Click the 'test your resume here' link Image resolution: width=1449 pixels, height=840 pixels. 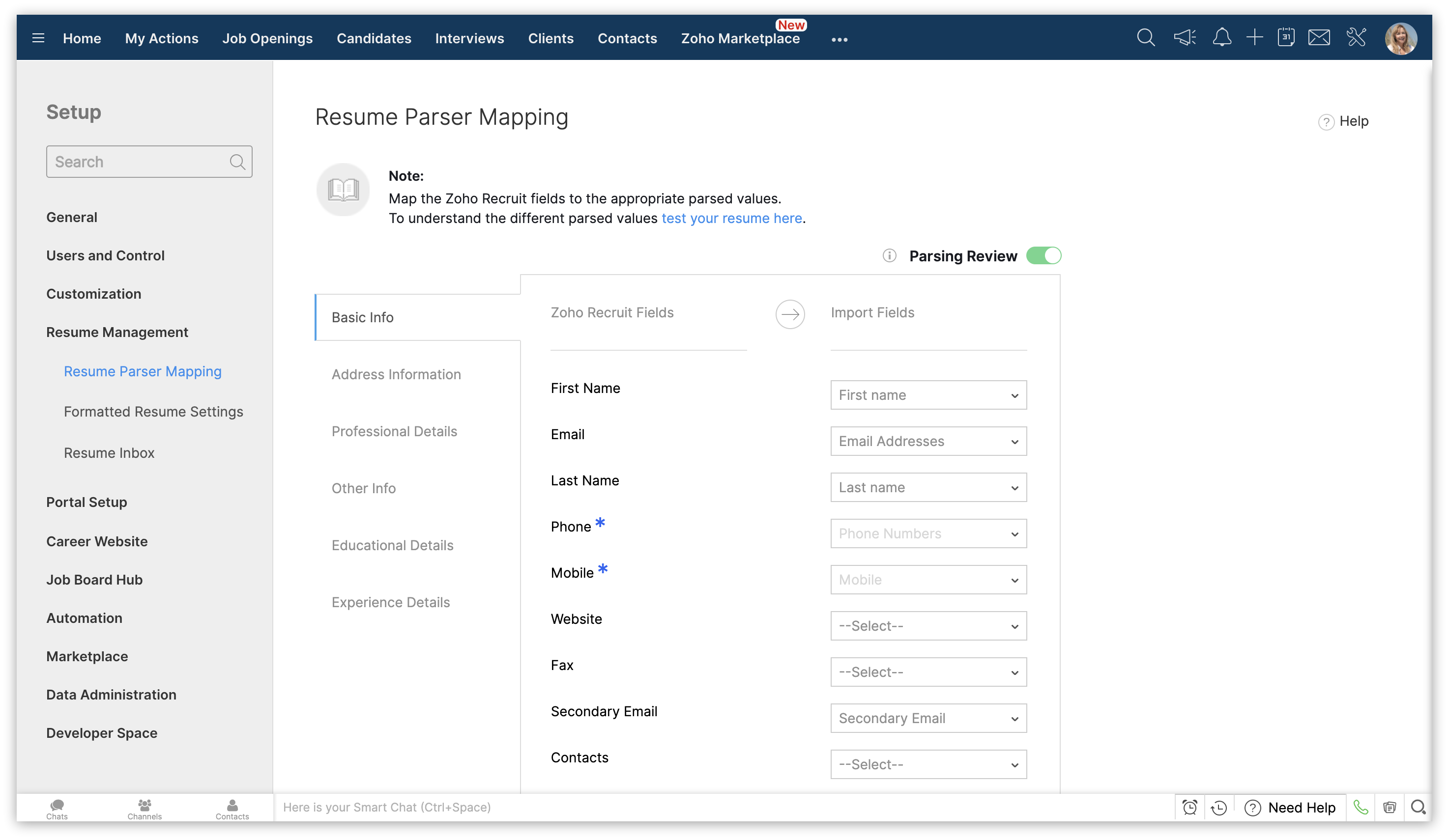coord(731,218)
